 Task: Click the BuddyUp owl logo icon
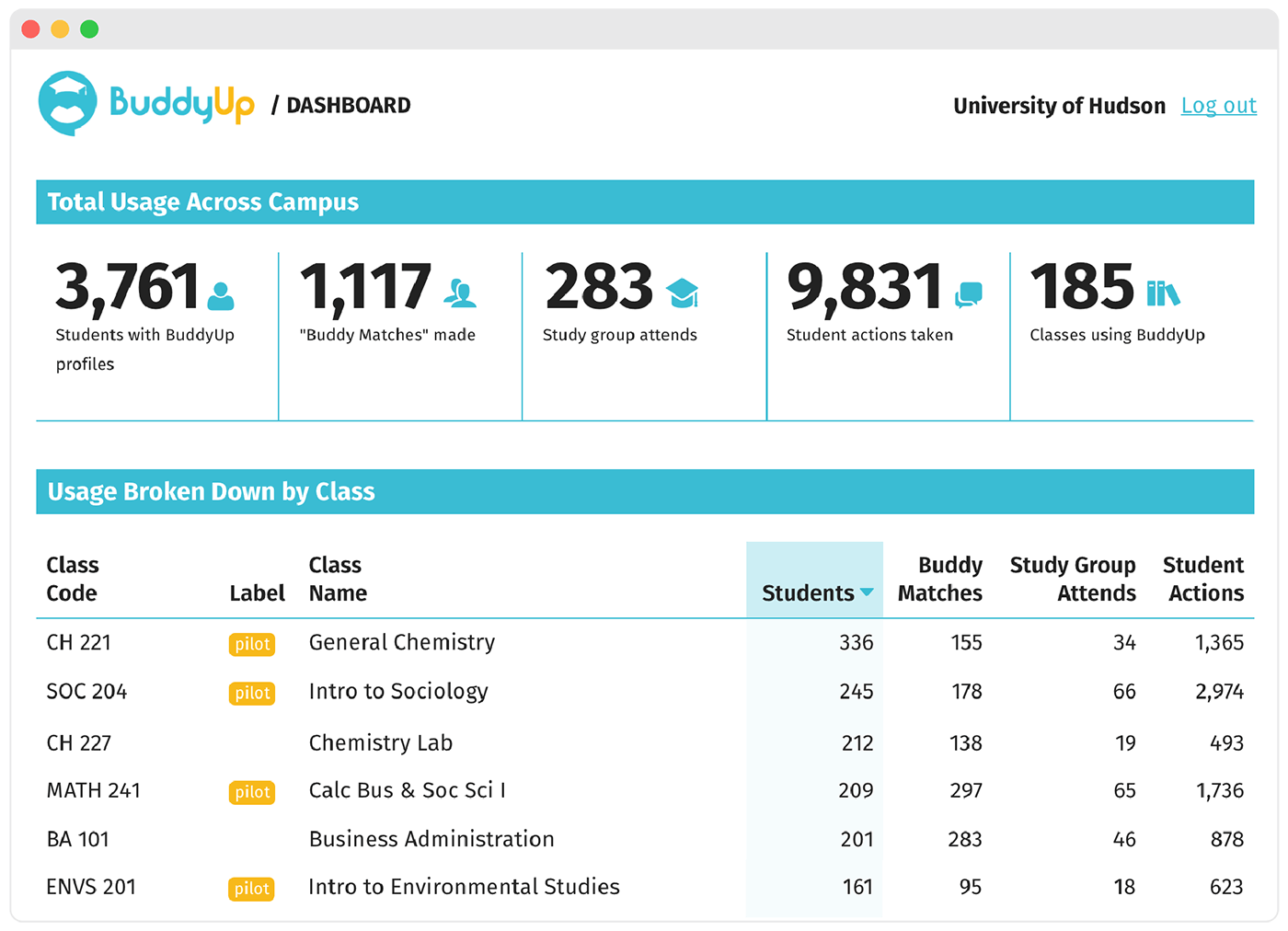coord(68,103)
